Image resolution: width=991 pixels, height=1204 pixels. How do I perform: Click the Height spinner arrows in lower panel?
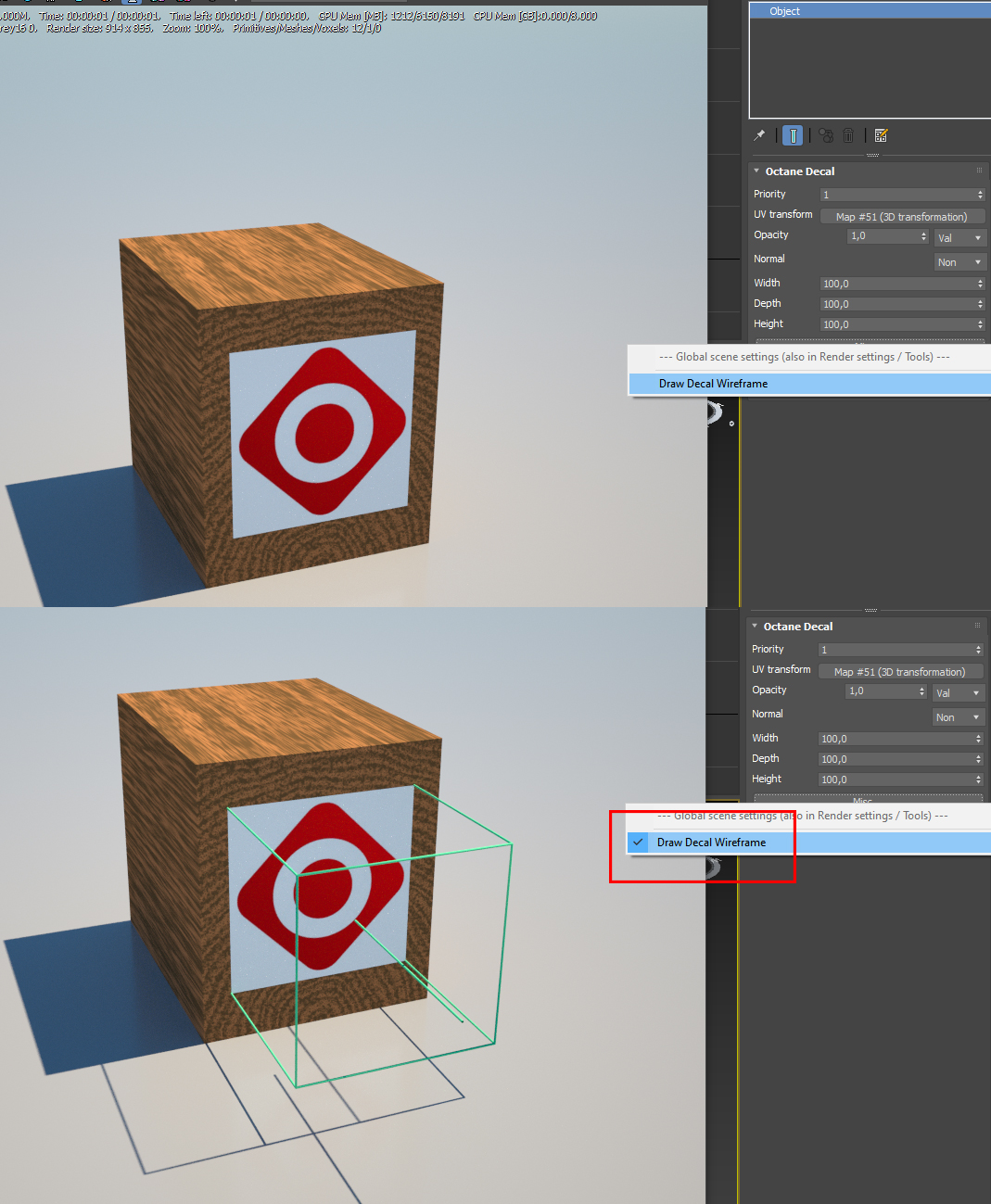point(978,779)
